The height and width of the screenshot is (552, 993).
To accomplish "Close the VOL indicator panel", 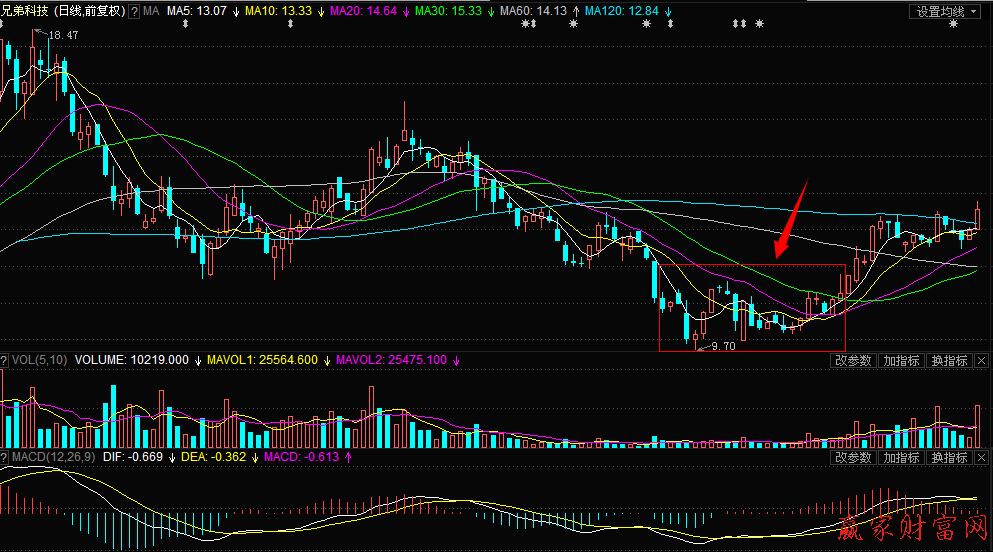I will click(x=983, y=360).
